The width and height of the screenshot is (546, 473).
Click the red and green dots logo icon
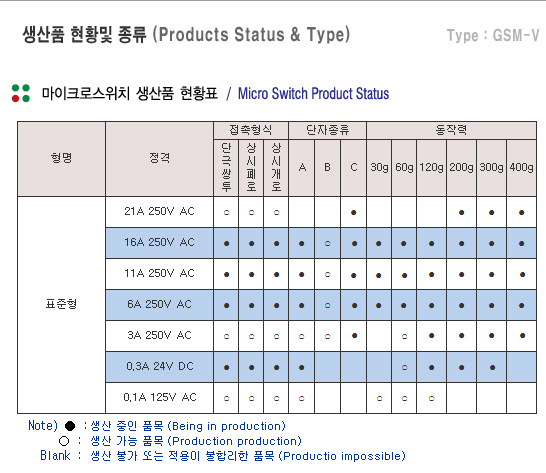[x=21, y=93]
